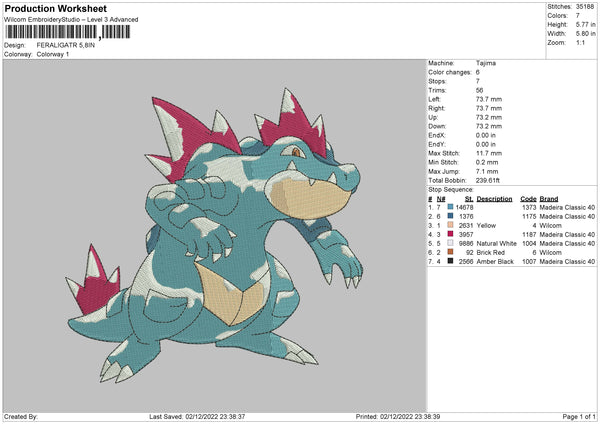Click stitch count 9886 in row 5
This screenshot has height=424, width=600.
[466, 243]
